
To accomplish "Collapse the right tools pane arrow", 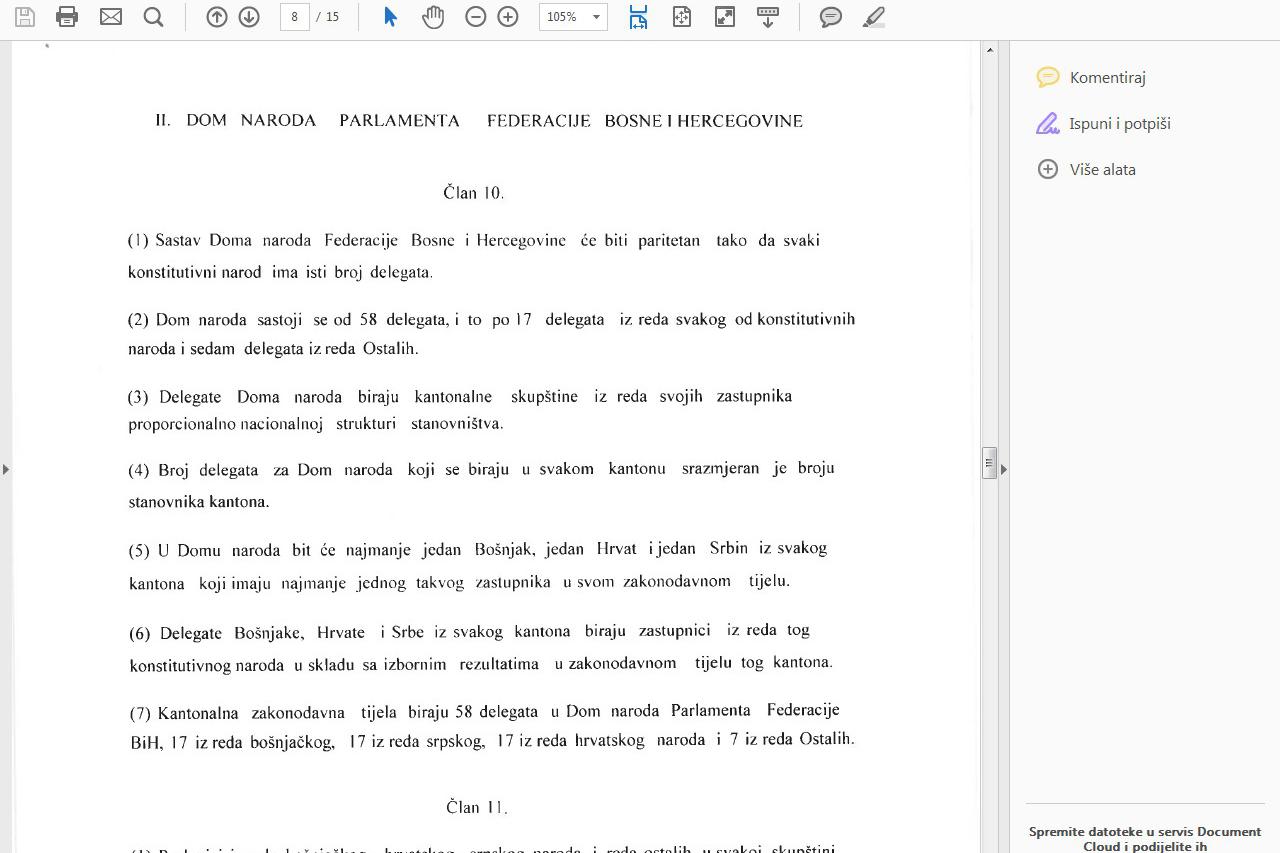I will pos(1004,469).
